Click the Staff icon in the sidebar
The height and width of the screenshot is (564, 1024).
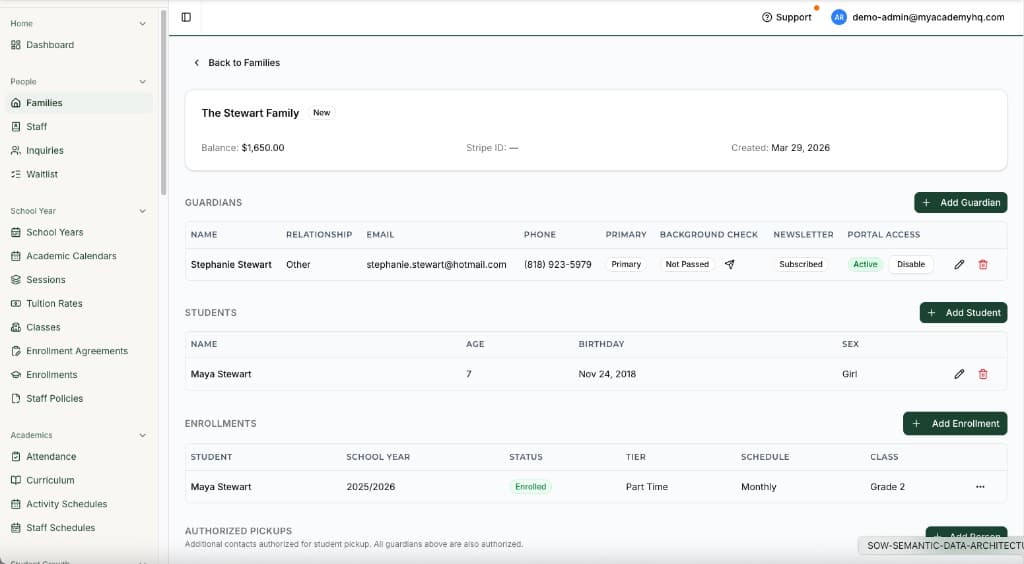[x=16, y=127]
